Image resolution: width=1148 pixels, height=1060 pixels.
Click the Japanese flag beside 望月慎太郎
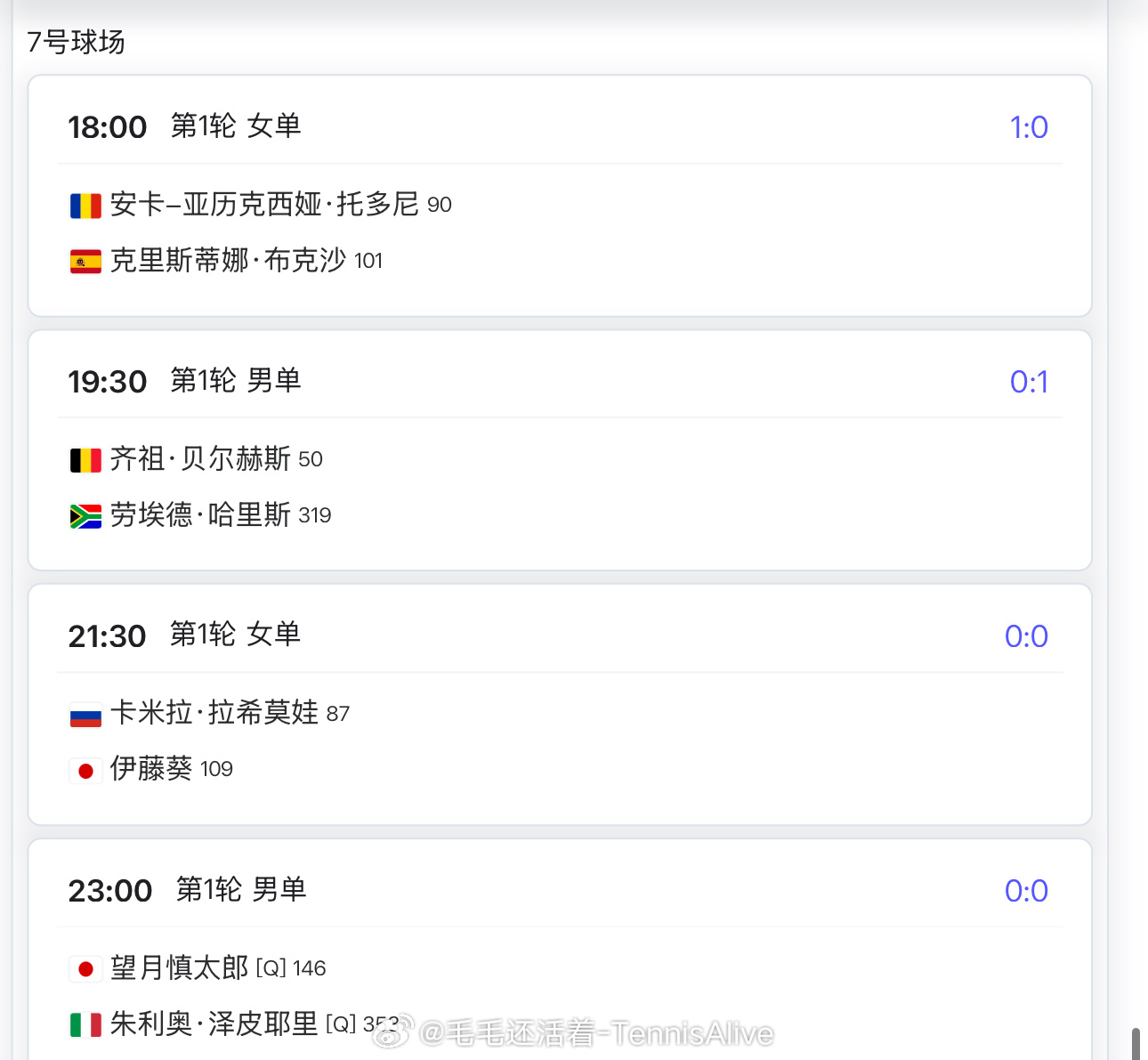(x=85, y=969)
